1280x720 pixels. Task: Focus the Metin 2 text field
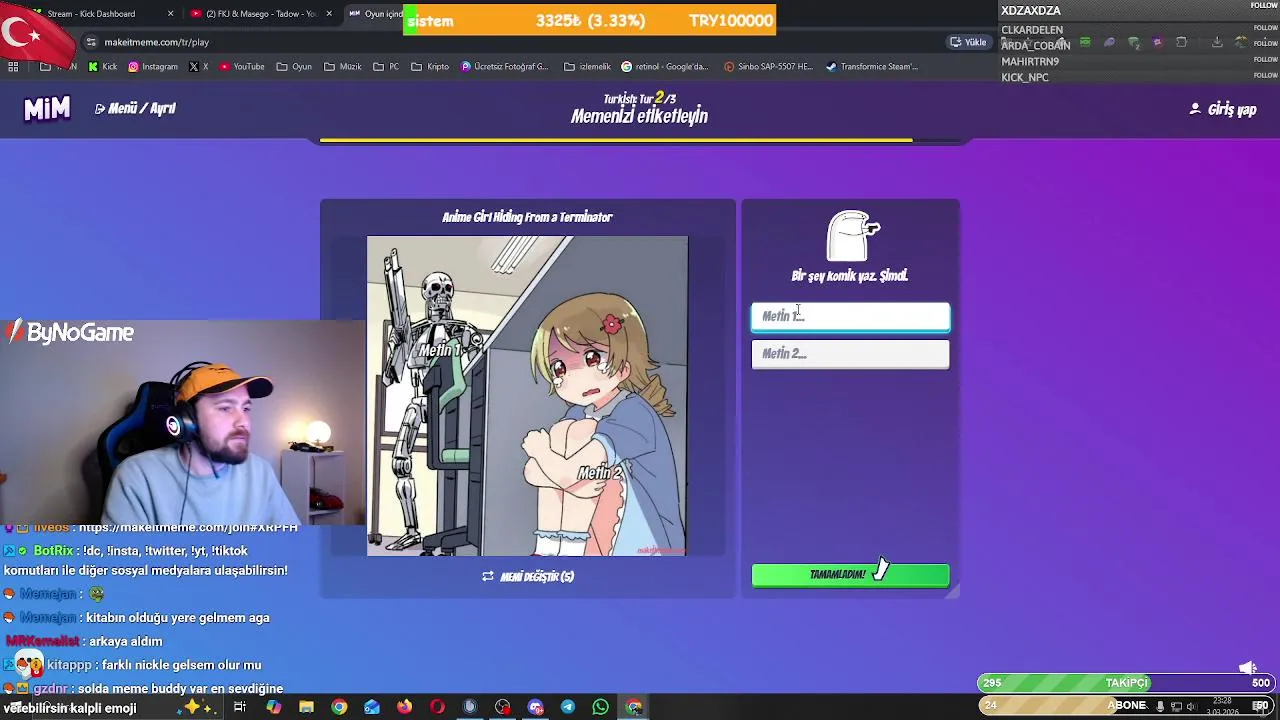coord(850,354)
